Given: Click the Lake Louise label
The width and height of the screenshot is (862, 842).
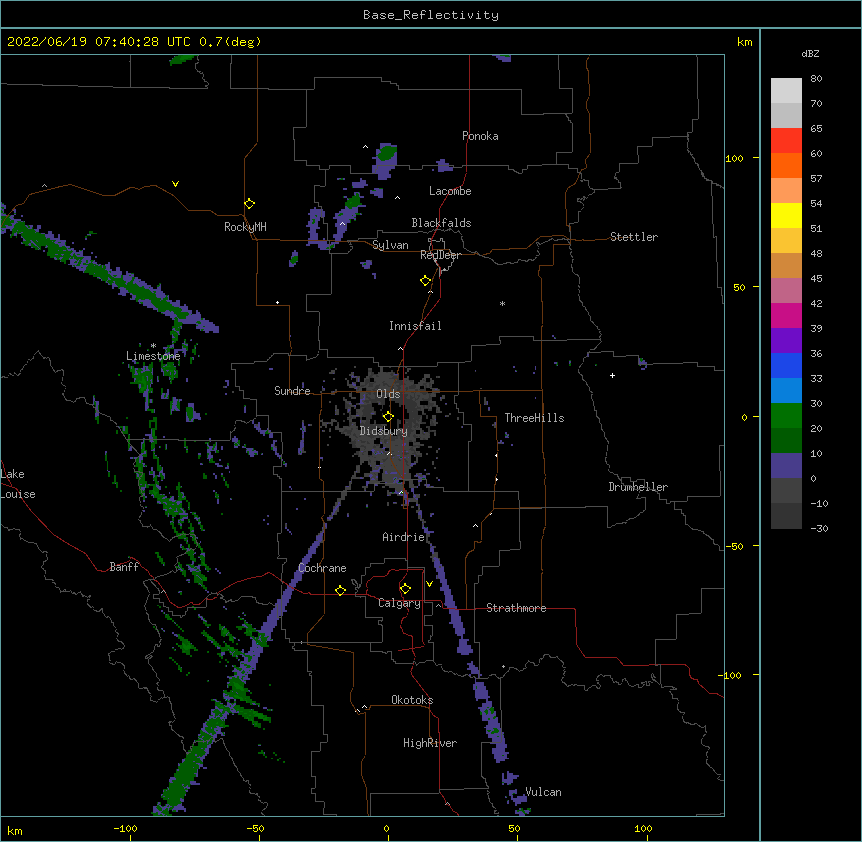Looking at the screenshot, I should coord(18,484).
